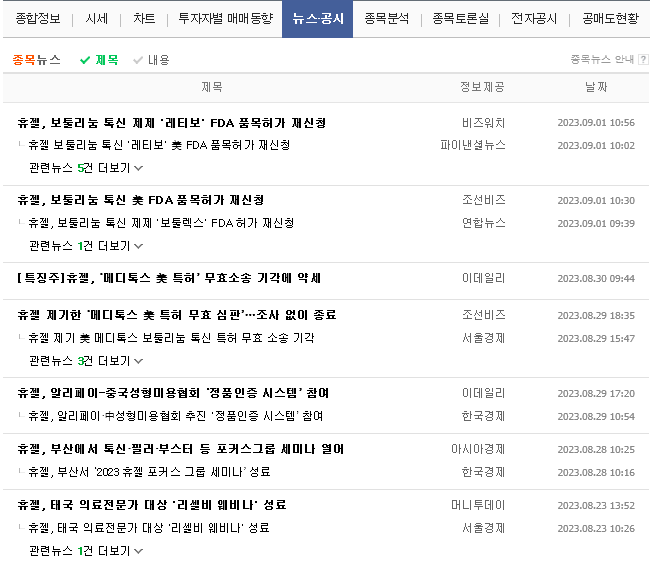Open 서울경제 article 특허 무효 소송 기각
This screenshot has height=564, width=658.
(171, 338)
